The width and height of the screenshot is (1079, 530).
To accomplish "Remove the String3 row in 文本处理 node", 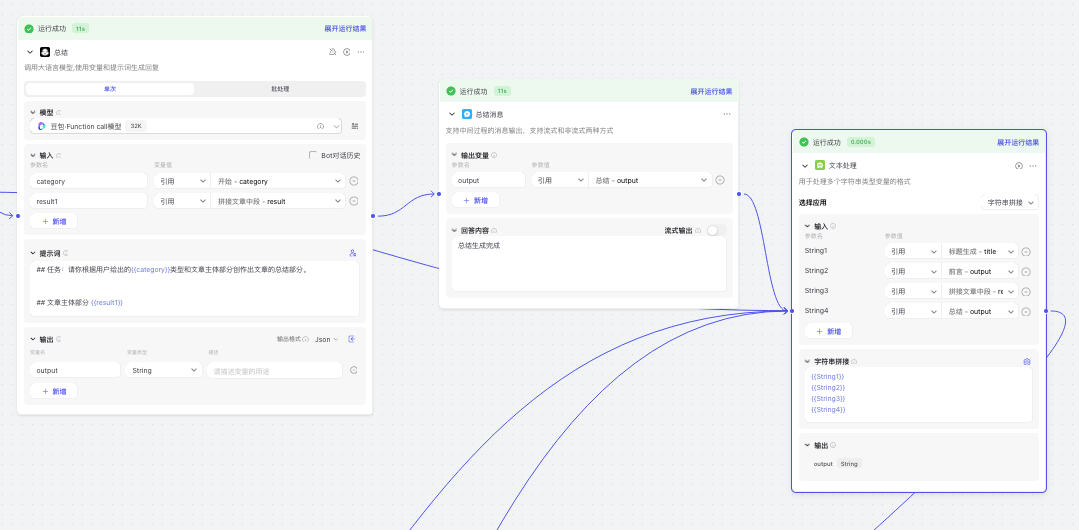I will 1026,292.
